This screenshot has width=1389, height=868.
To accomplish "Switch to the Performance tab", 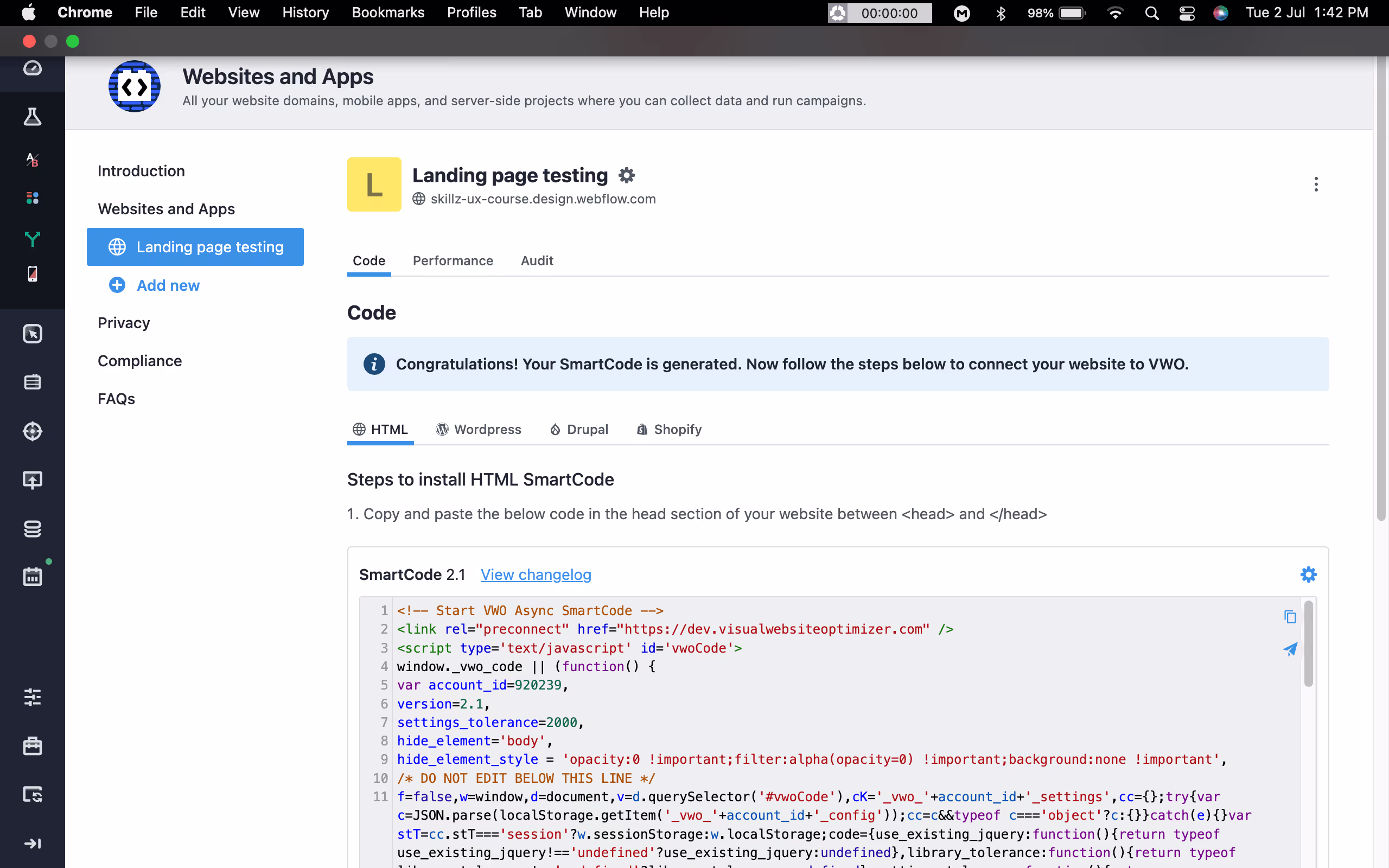I will (x=453, y=260).
